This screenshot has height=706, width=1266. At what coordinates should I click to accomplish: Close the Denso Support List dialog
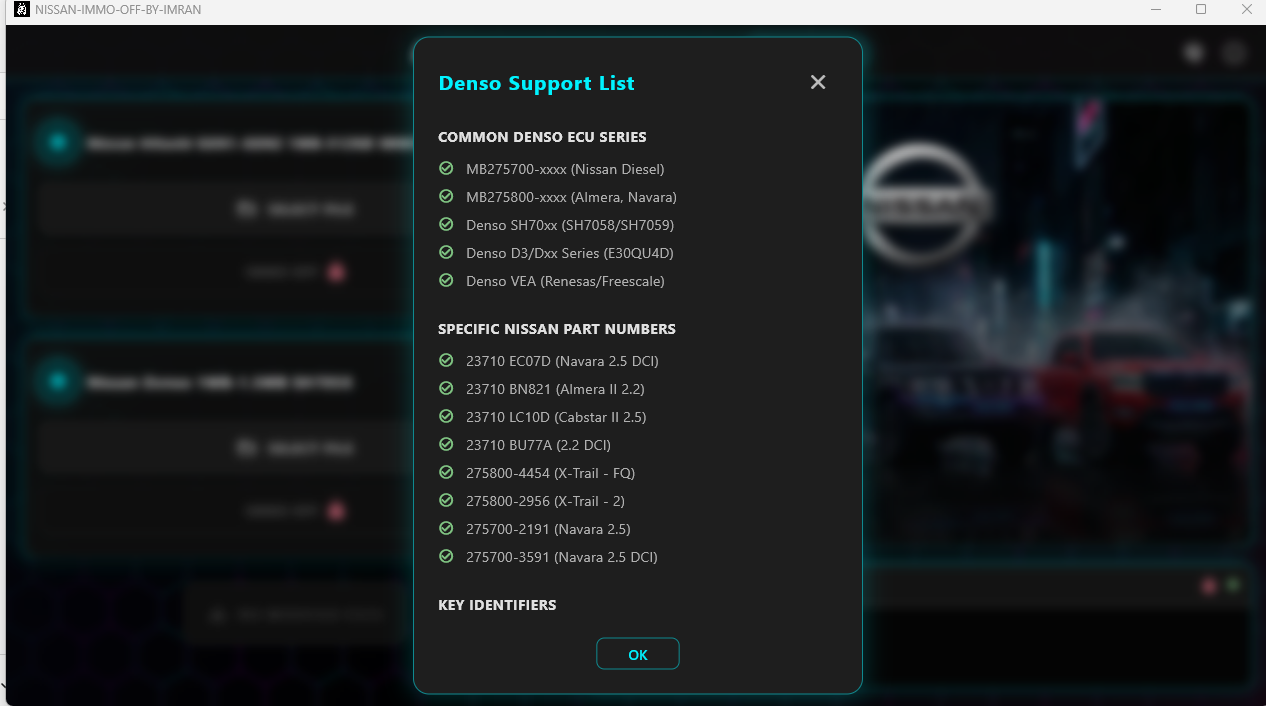coord(818,82)
